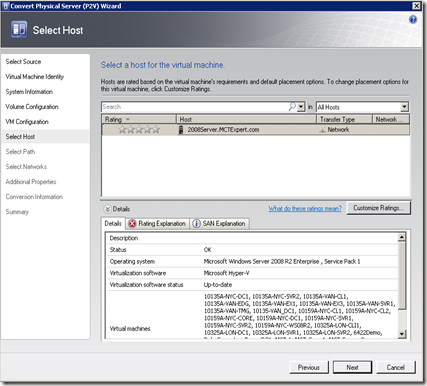Click the Additional Properties step
This screenshot has width=427, height=386.
point(31,182)
